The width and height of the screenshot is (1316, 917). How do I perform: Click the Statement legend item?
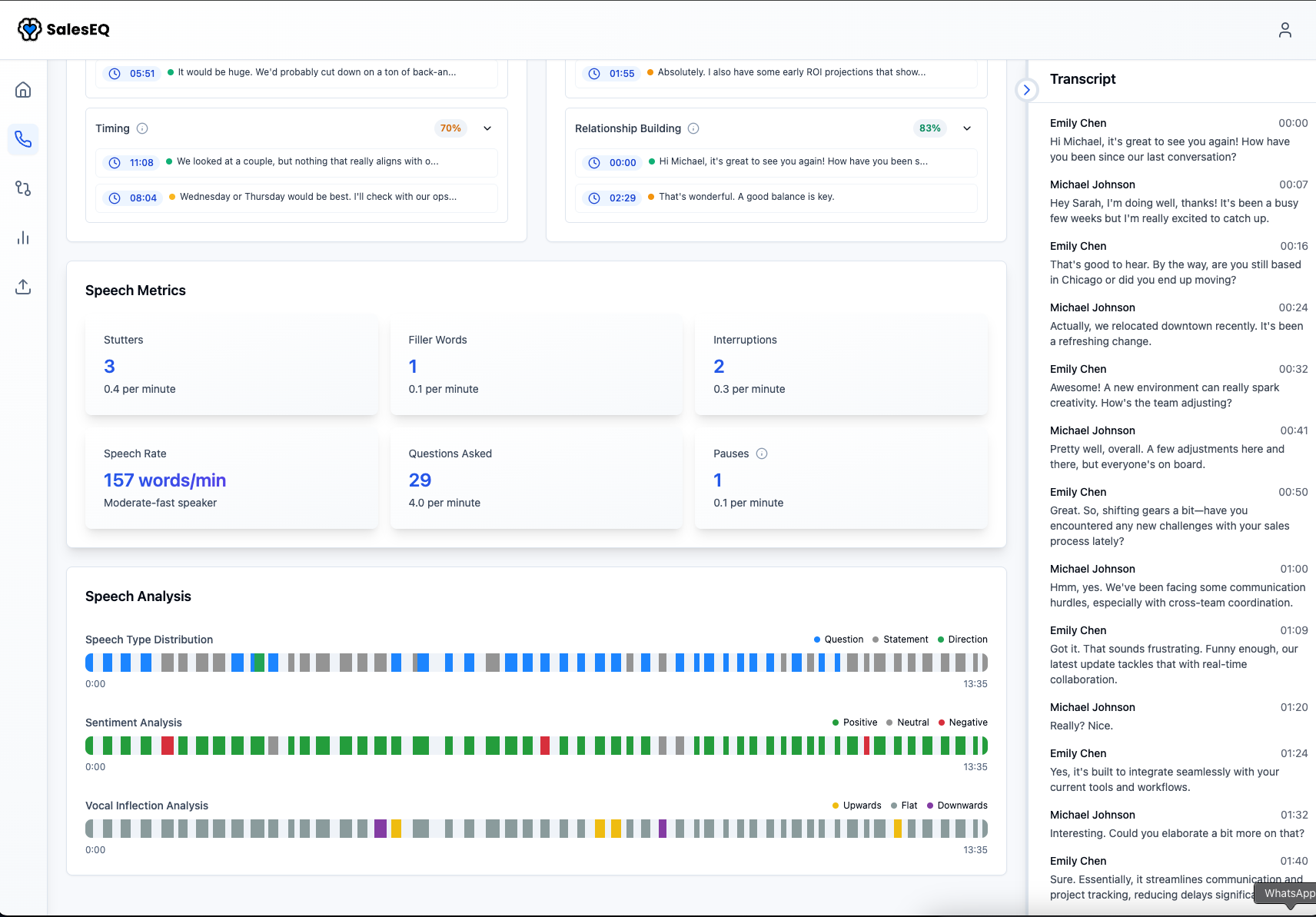(900, 640)
